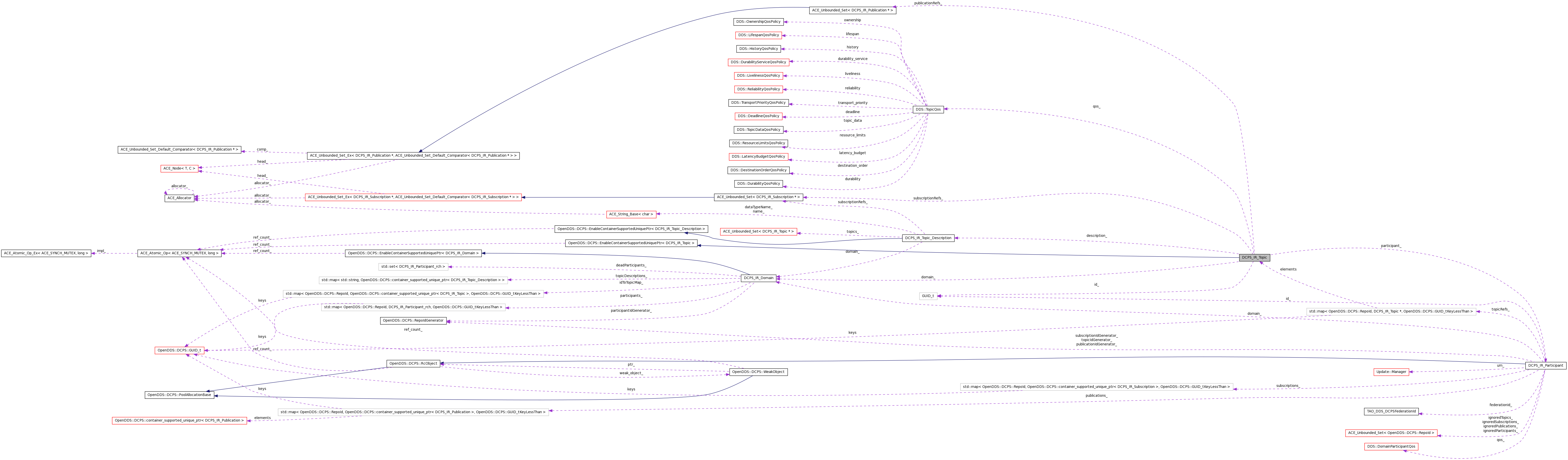Select DDS::DestinationOrderQosPolicy node
This screenshot has height=460, width=1568.
[x=758, y=170]
